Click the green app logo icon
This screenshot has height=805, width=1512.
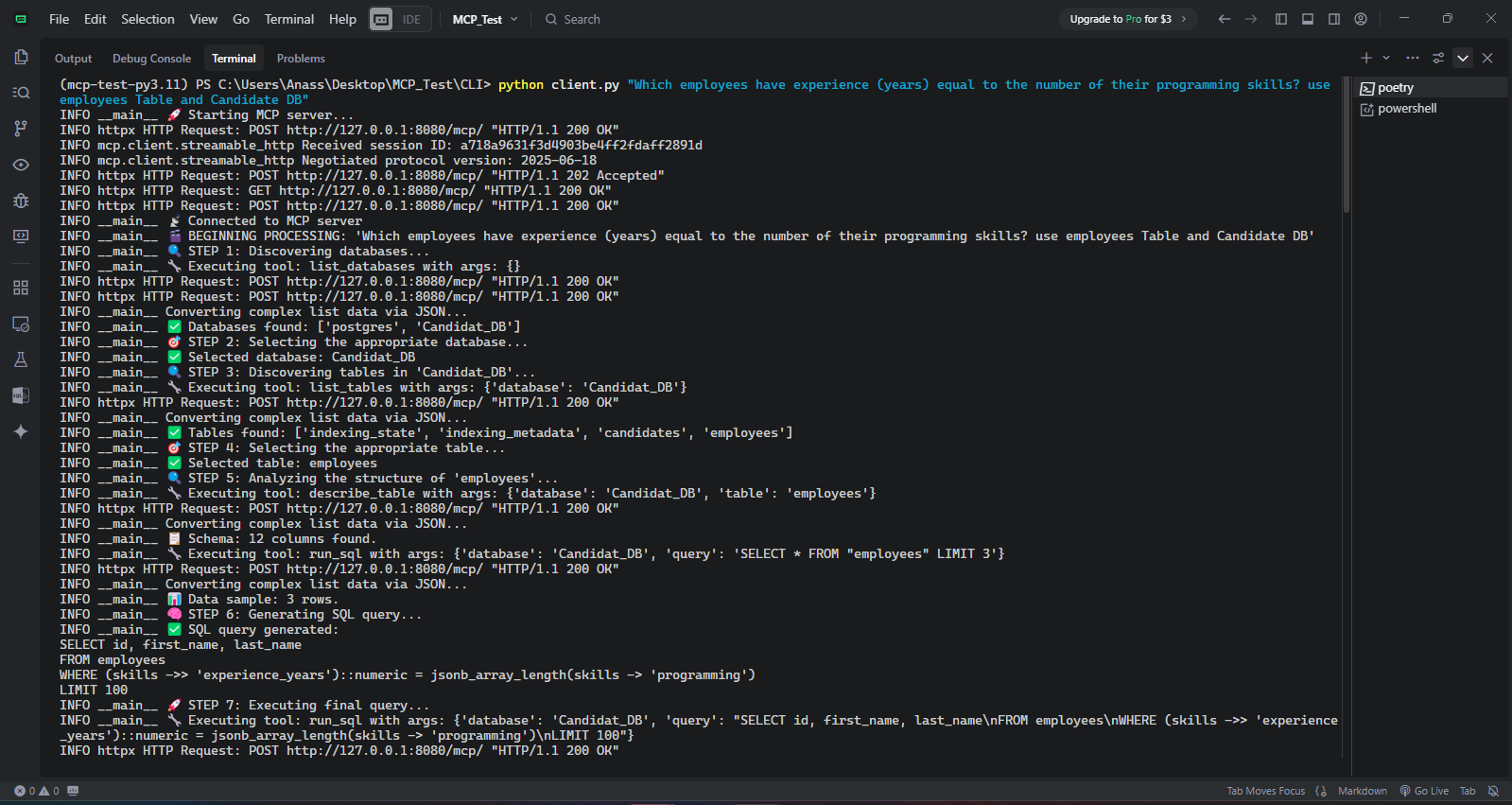point(21,19)
